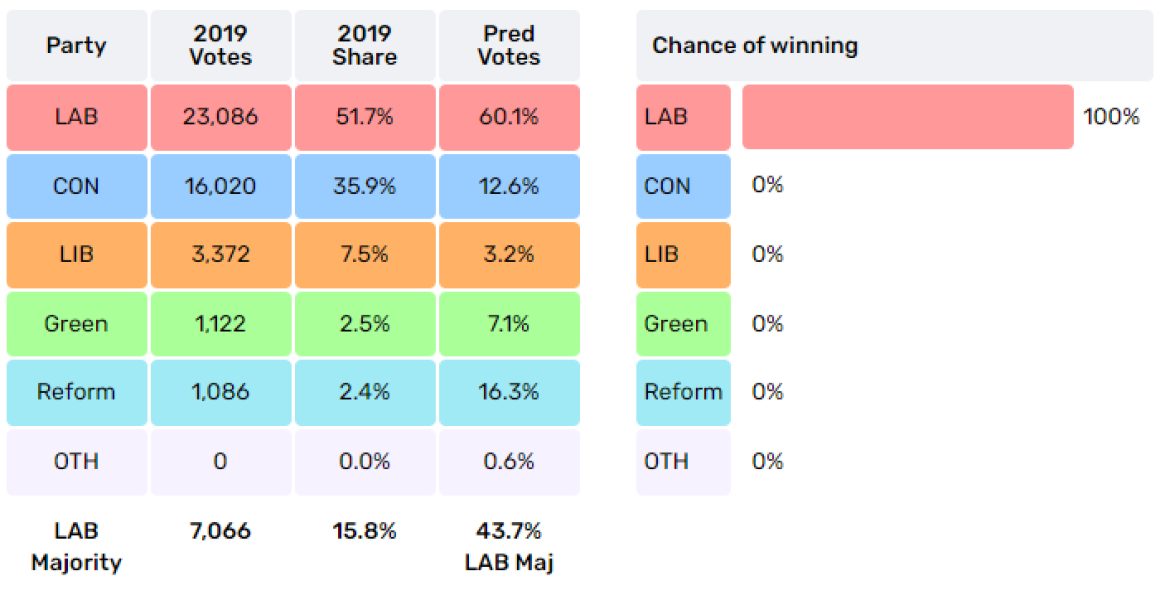Click the Pred Votes column header

509,46
